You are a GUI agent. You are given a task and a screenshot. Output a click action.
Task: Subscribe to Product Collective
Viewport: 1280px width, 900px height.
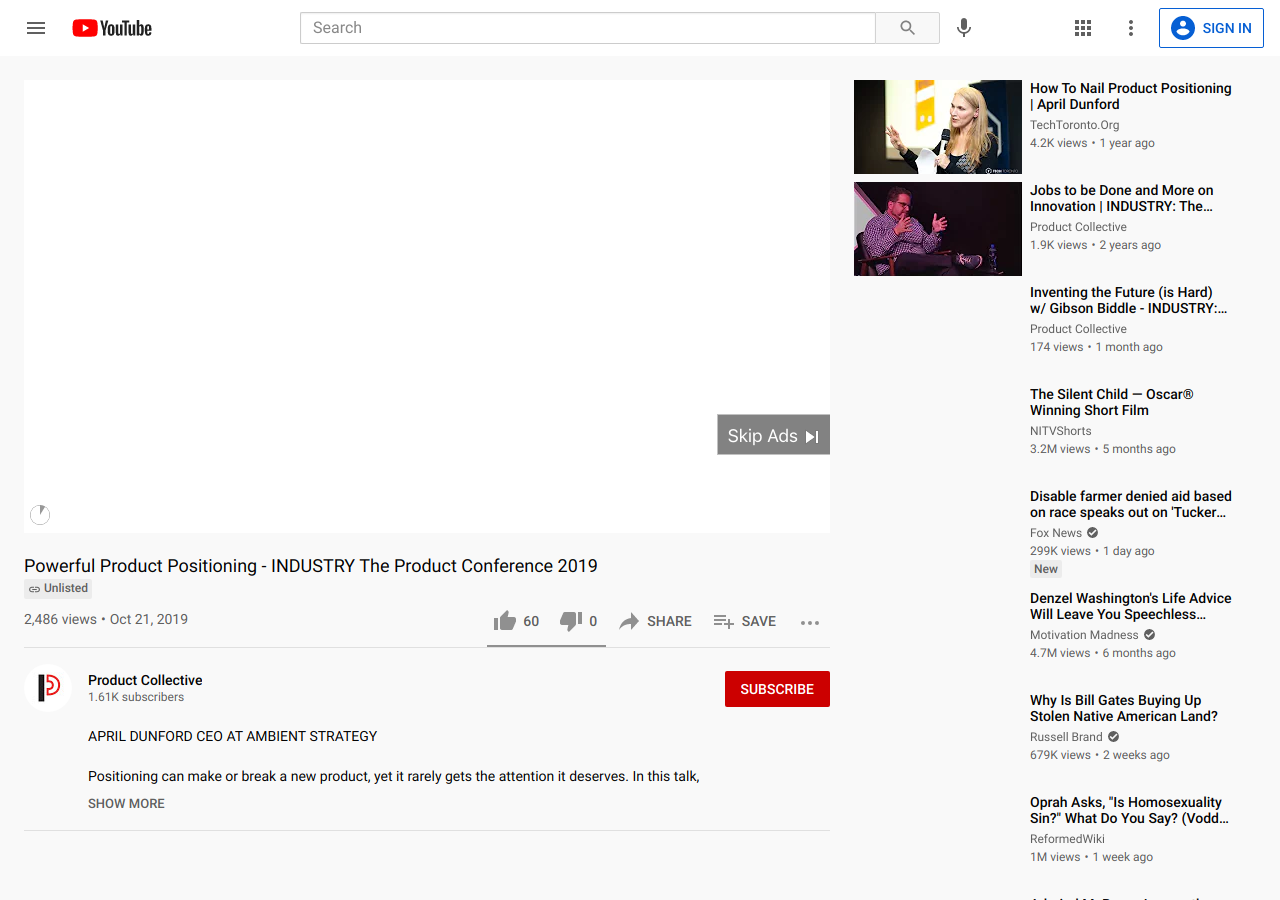(777, 689)
